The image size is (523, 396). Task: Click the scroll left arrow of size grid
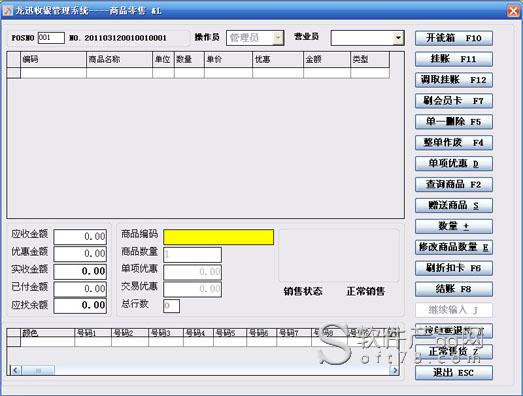(x=15, y=370)
